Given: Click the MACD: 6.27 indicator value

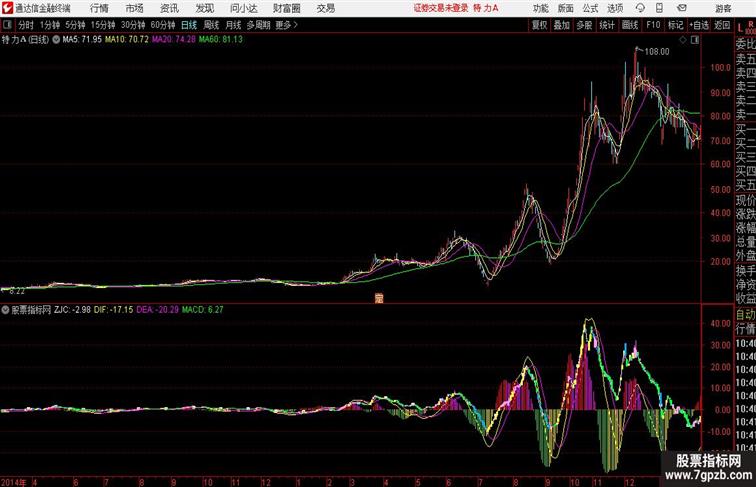Looking at the screenshot, I should tap(202, 310).
